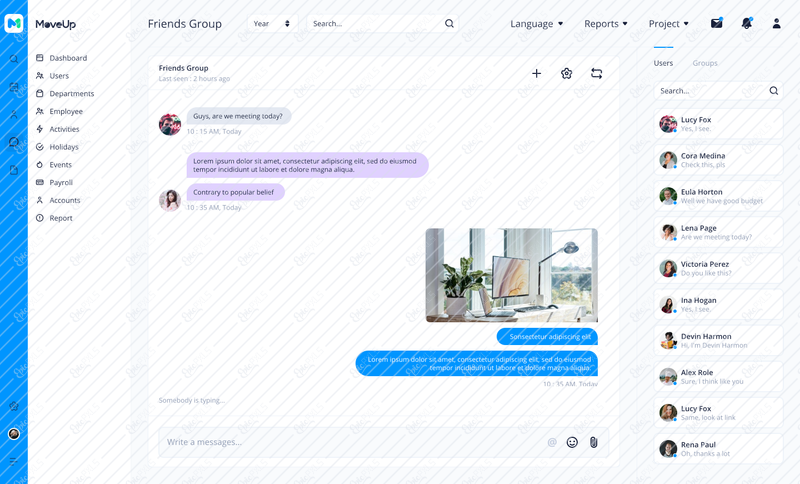The height and width of the screenshot is (484, 800).
Task: Go to Departments in the side menu
Action: click(x=65, y=94)
